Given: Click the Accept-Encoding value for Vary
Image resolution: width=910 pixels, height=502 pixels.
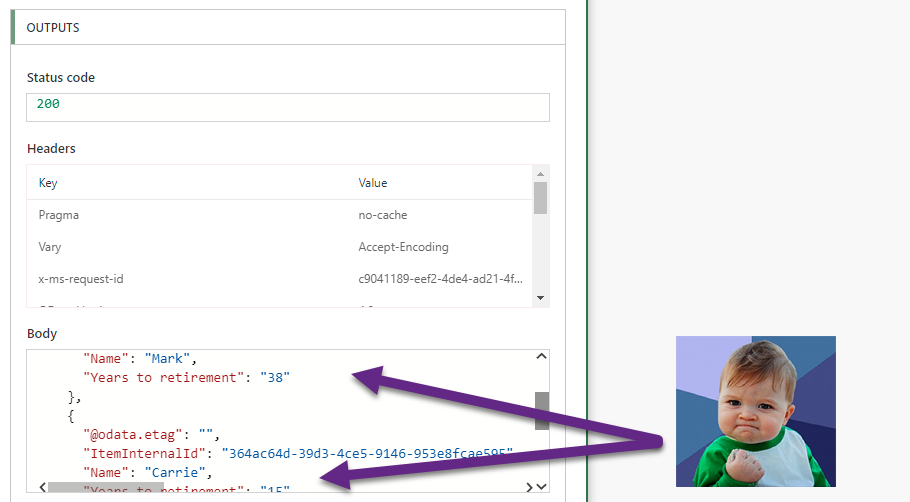Looking at the screenshot, I should tap(403, 247).
